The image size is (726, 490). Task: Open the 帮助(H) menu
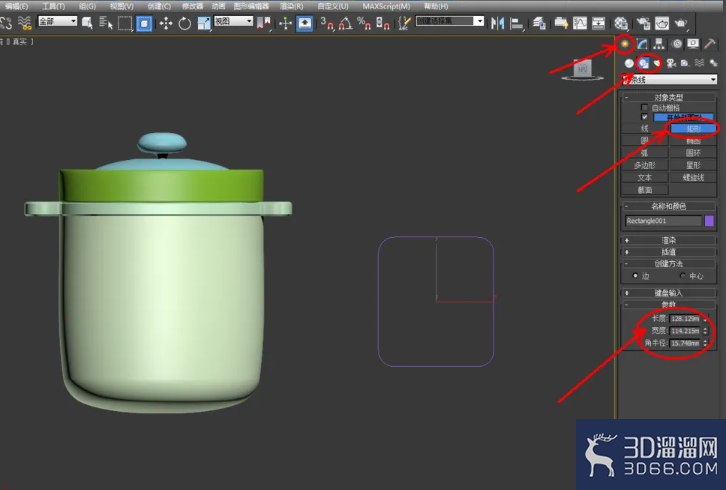pyautogui.click(x=436, y=6)
